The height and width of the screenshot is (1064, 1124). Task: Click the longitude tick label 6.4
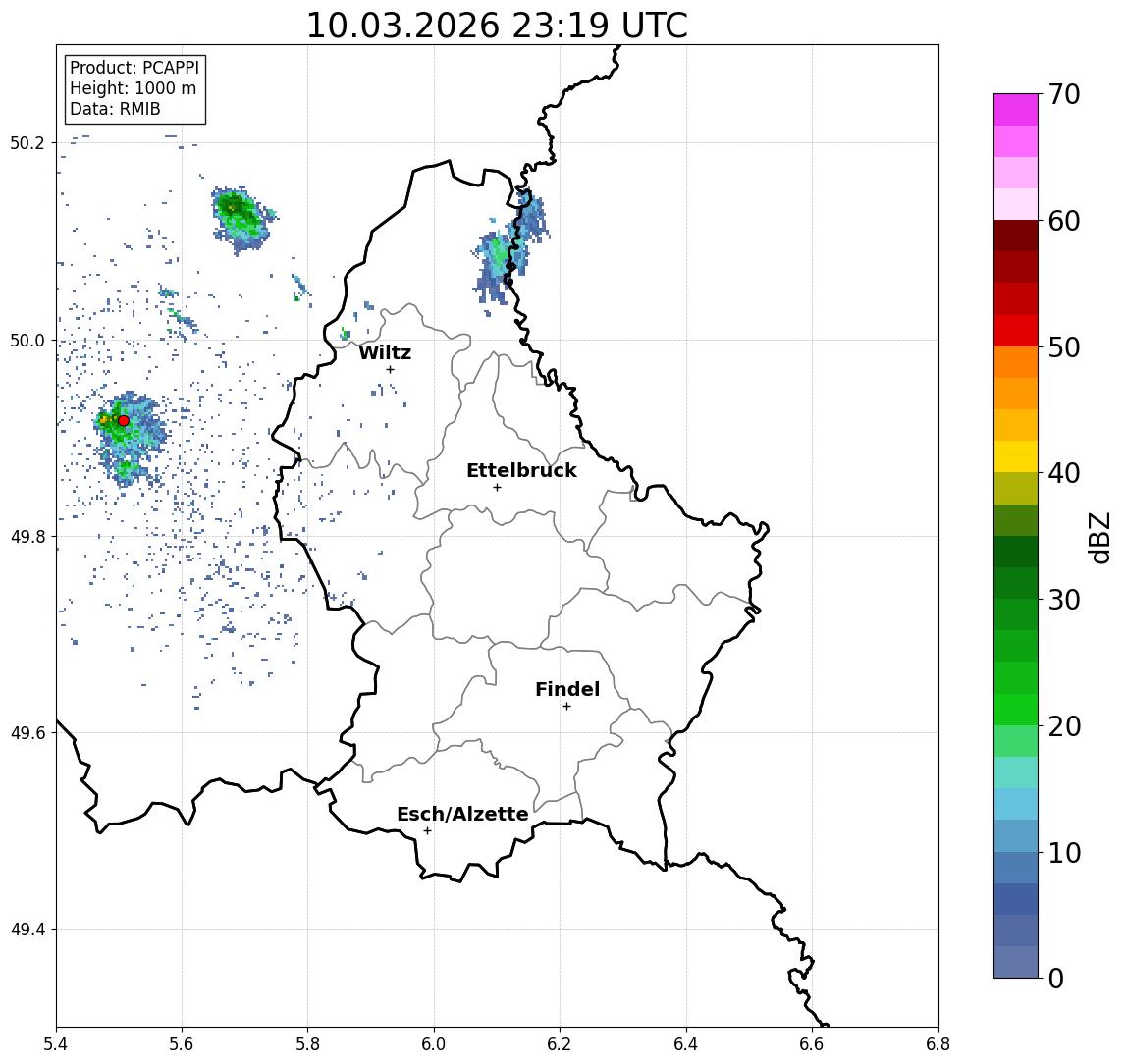point(686,1044)
